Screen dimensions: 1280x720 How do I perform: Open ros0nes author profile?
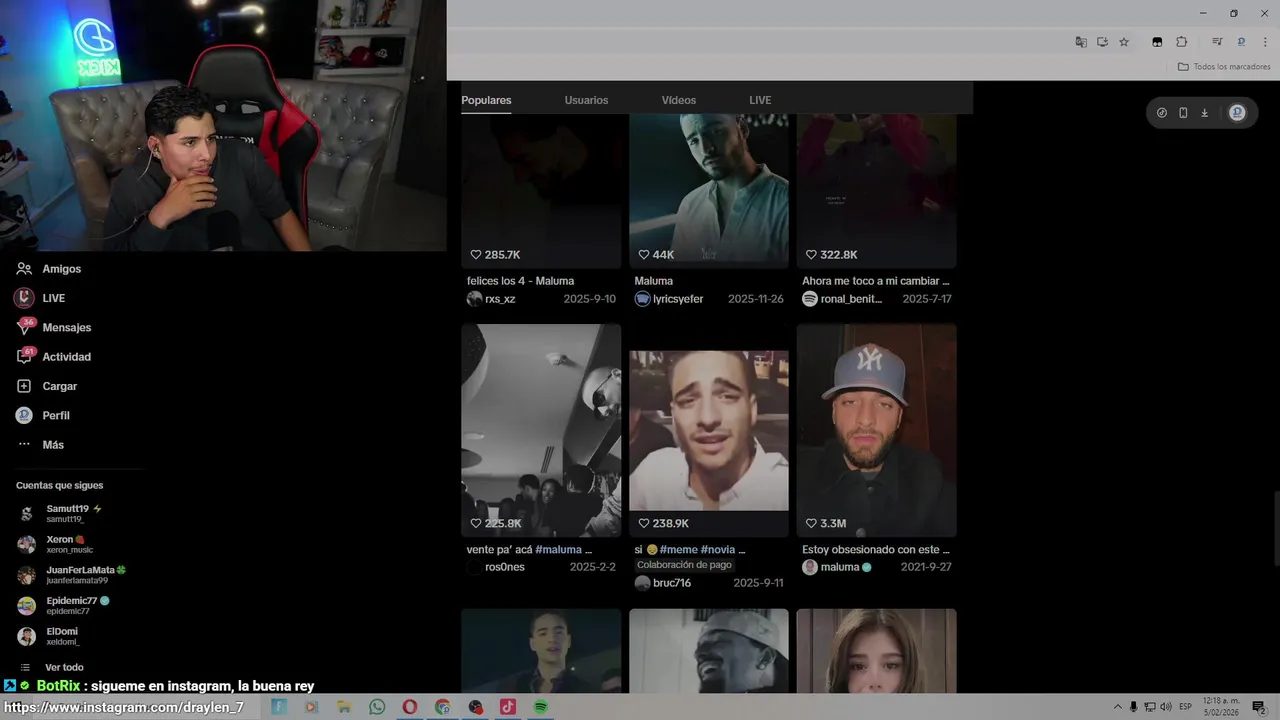pos(496,567)
